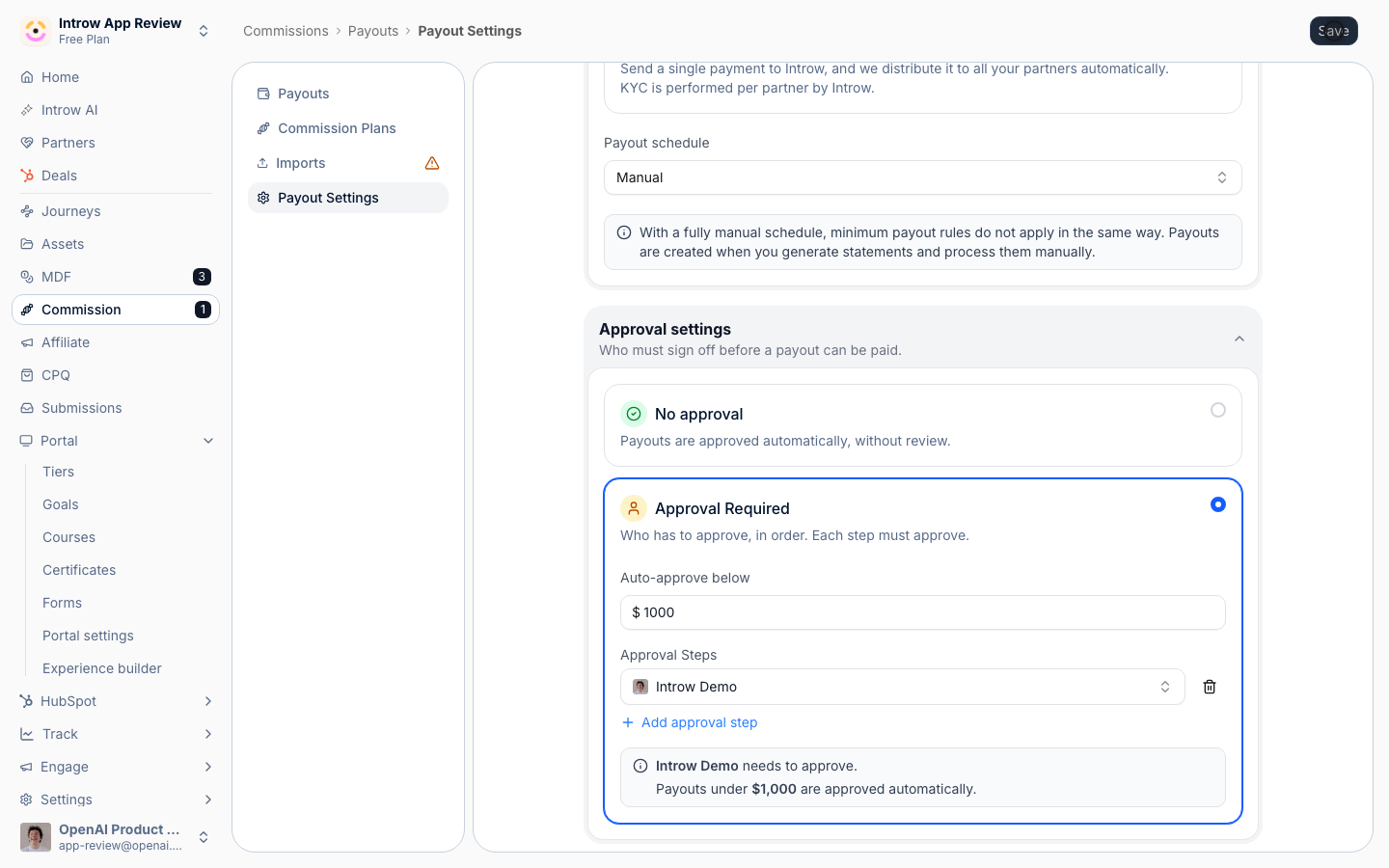Expand the Engage sidebar group
The width and height of the screenshot is (1389, 868).
[208, 767]
